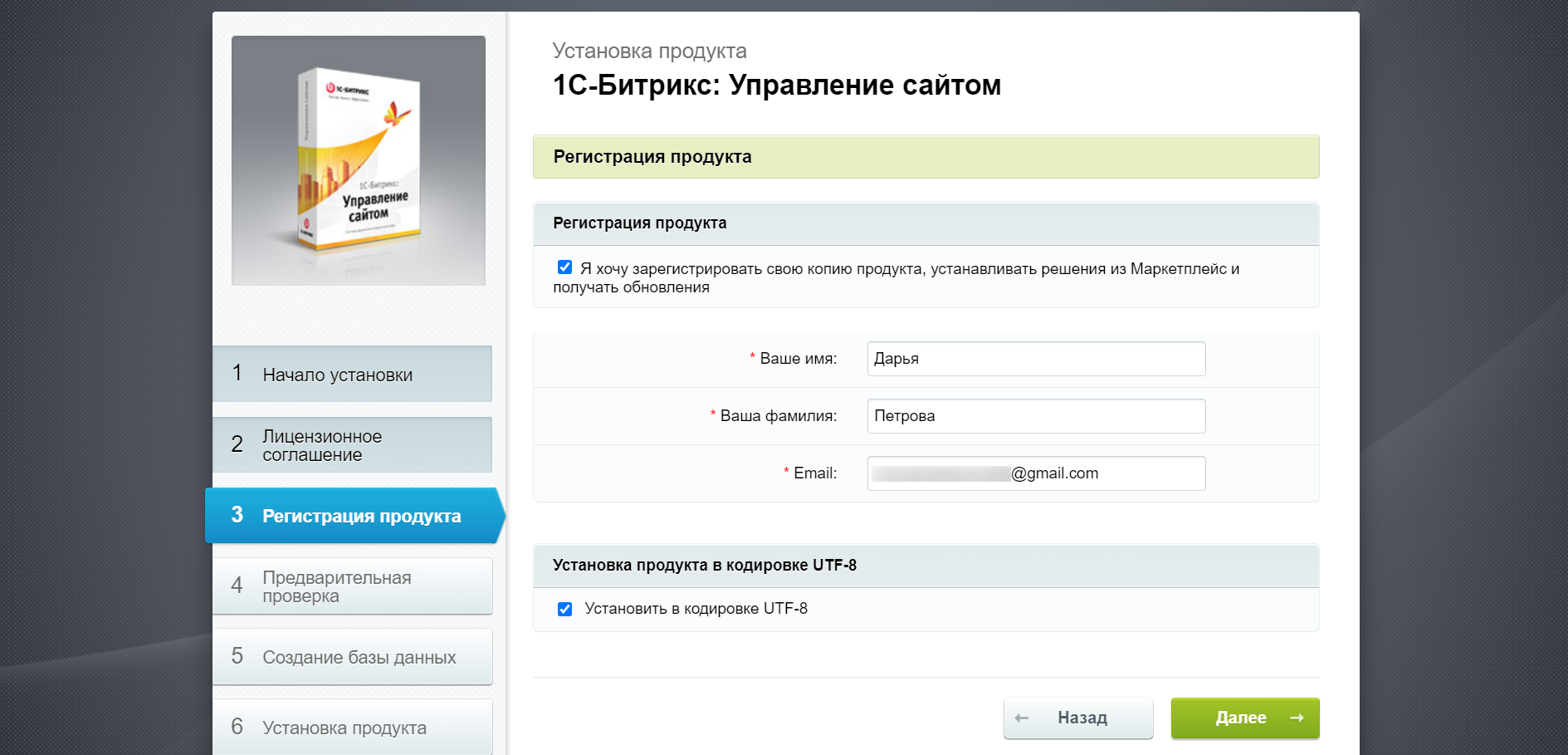Click the 'Установка продукта' subtitle text
The height and width of the screenshot is (755, 1568).
pyautogui.click(x=649, y=51)
